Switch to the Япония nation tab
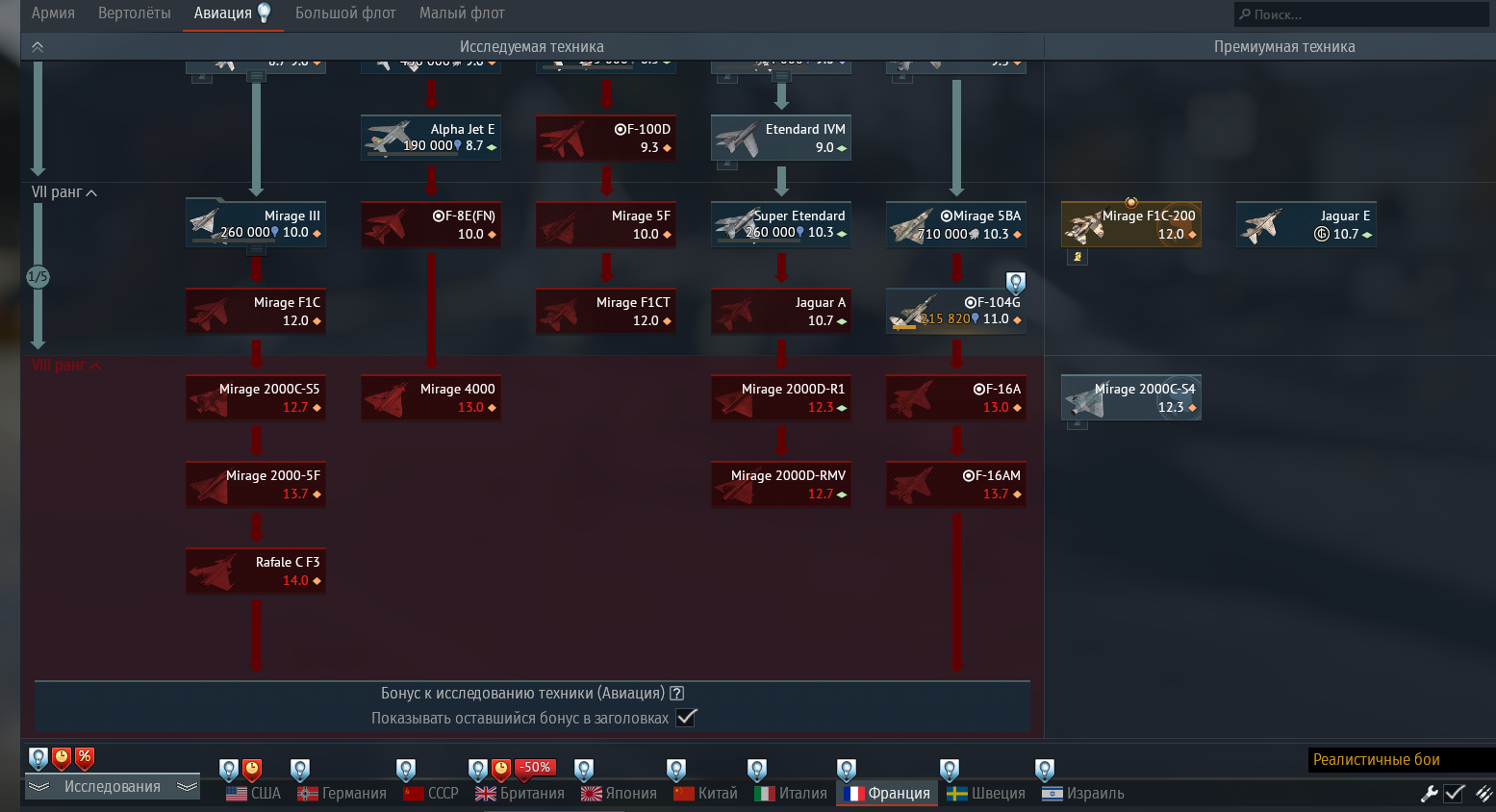The image size is (1496, 812). pos(619,794)
